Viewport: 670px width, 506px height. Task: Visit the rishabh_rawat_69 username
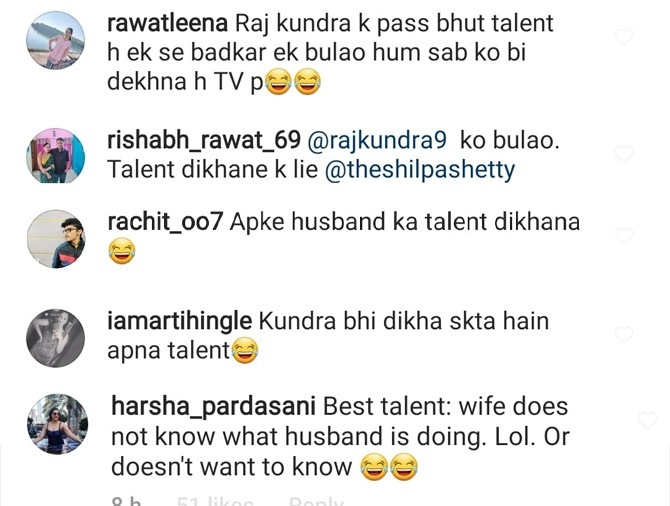204,140
